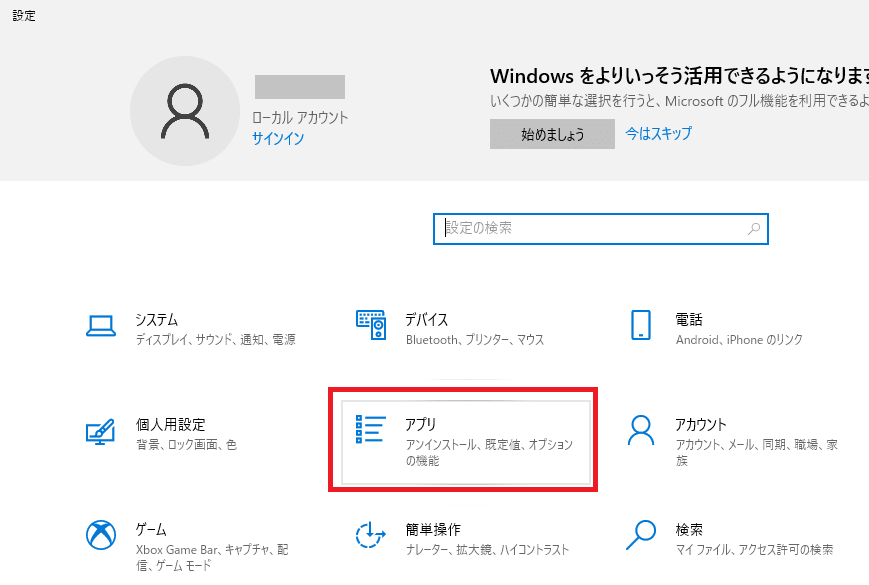Open the アカウント person icon

(641, 430)
